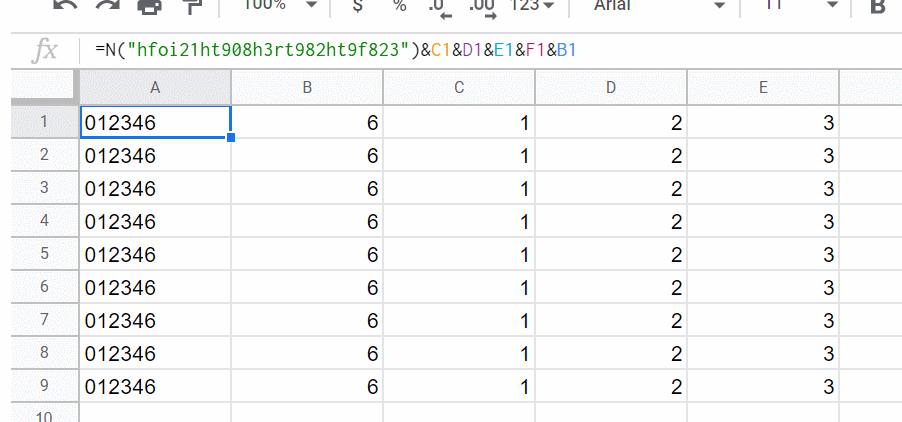
Task: Apply percent format to cell
Action: 399,6
